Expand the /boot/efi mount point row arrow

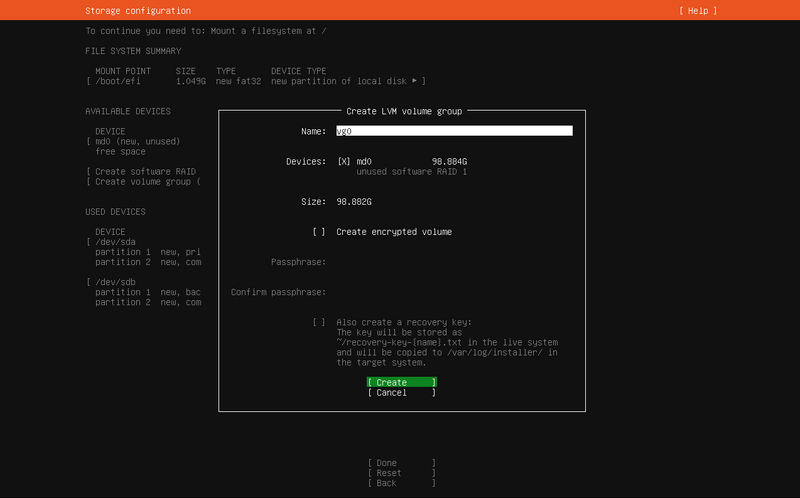click(x=414, y=81)
